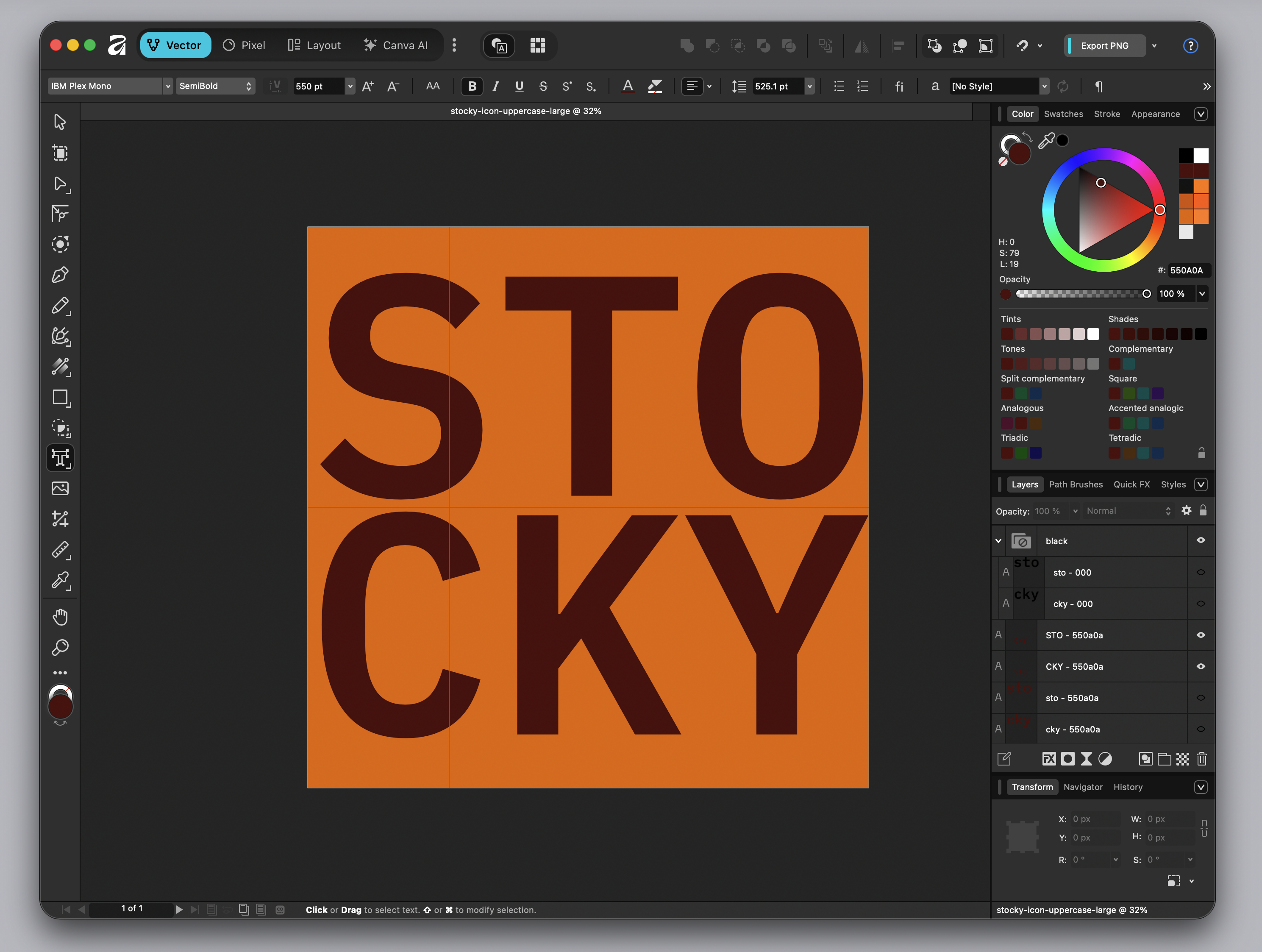1262x952 pixels.
Task: Select the Crop tool
Action: (60, 519)
